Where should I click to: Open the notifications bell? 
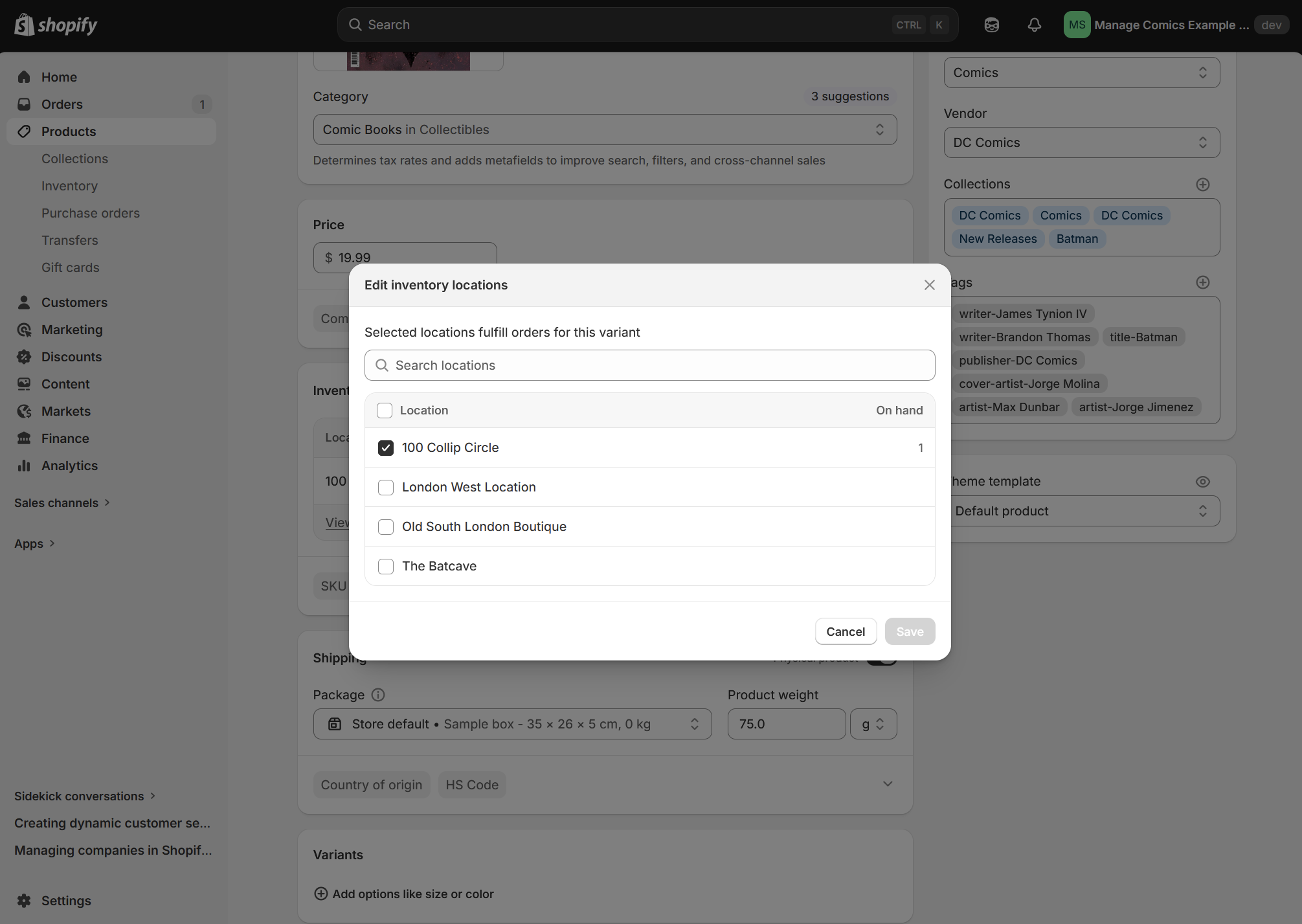[1034, 25]
